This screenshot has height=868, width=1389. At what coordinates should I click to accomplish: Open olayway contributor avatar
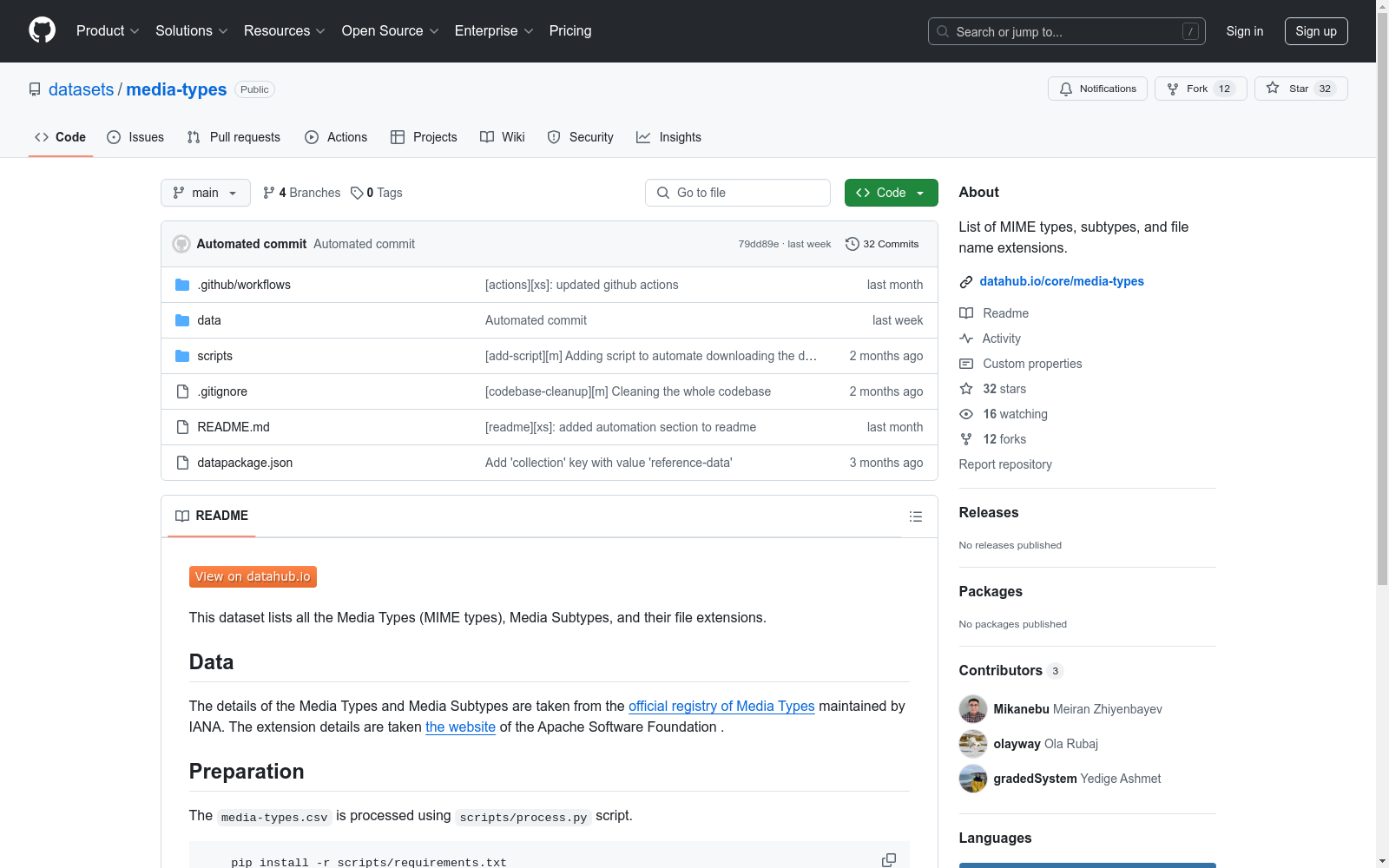(973, 744)
